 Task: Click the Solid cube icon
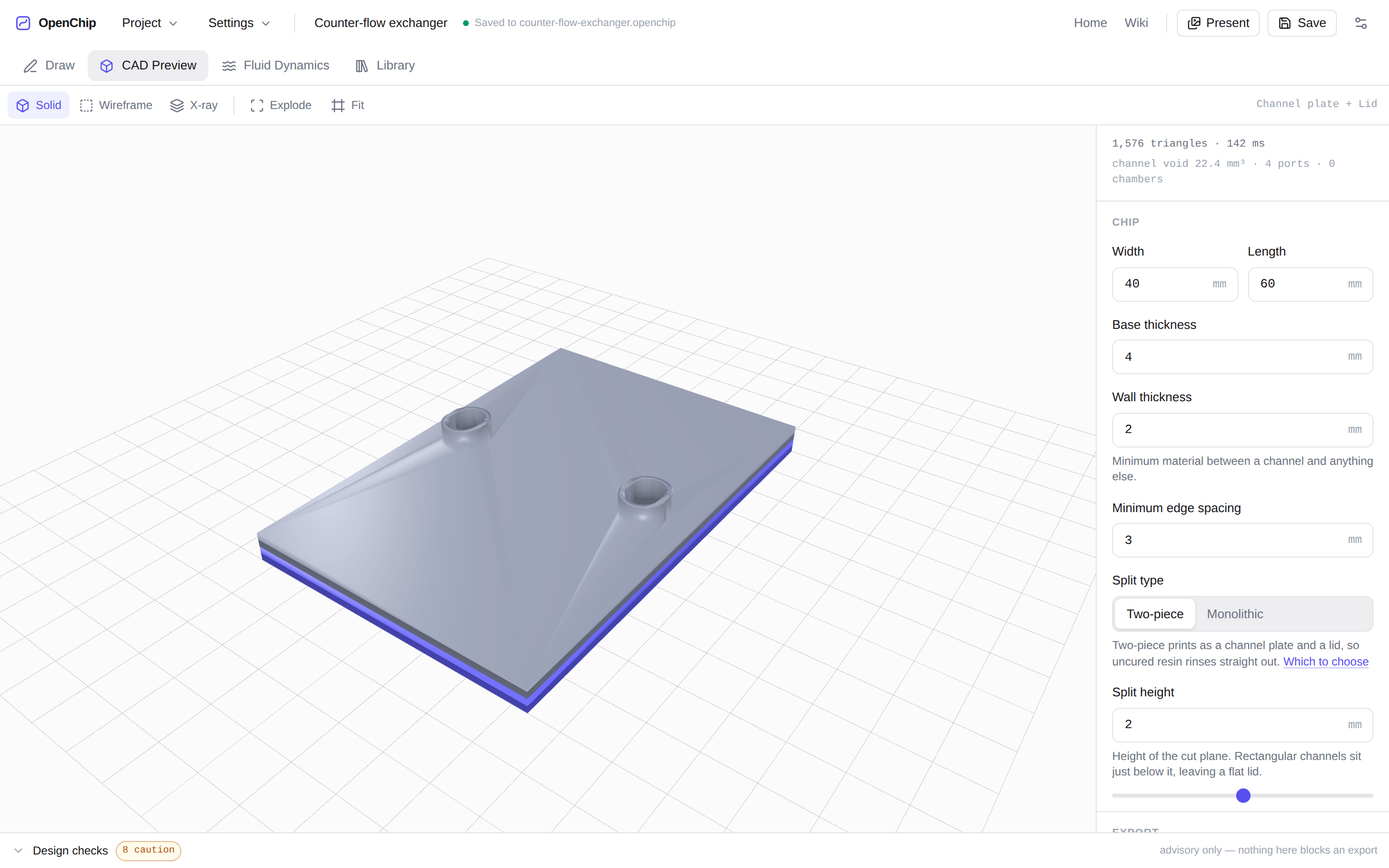[x=23, y=106]
